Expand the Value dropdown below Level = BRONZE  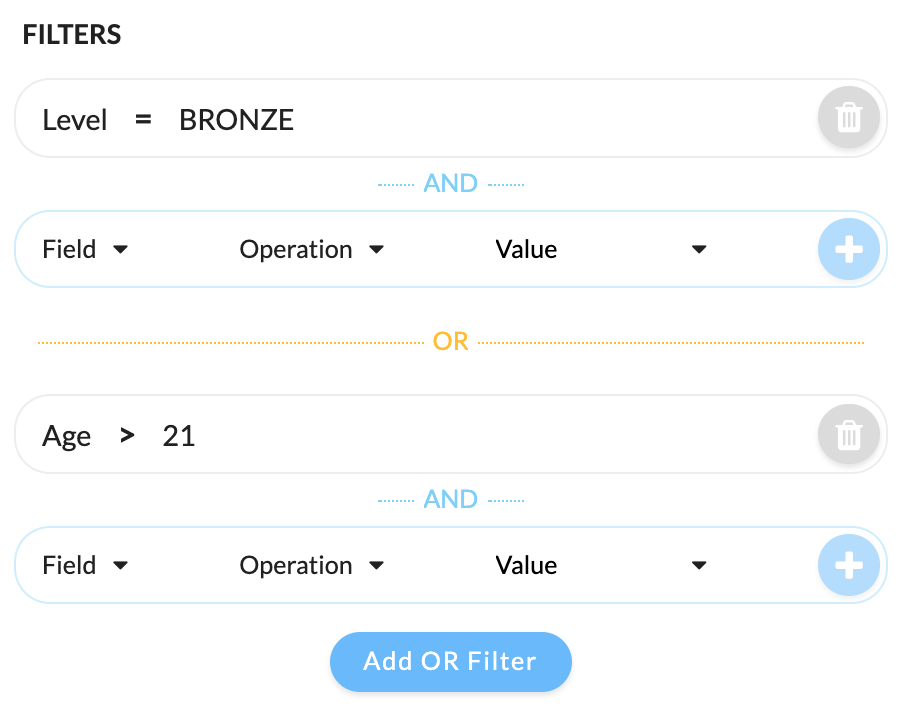click(x=600, y=250)
